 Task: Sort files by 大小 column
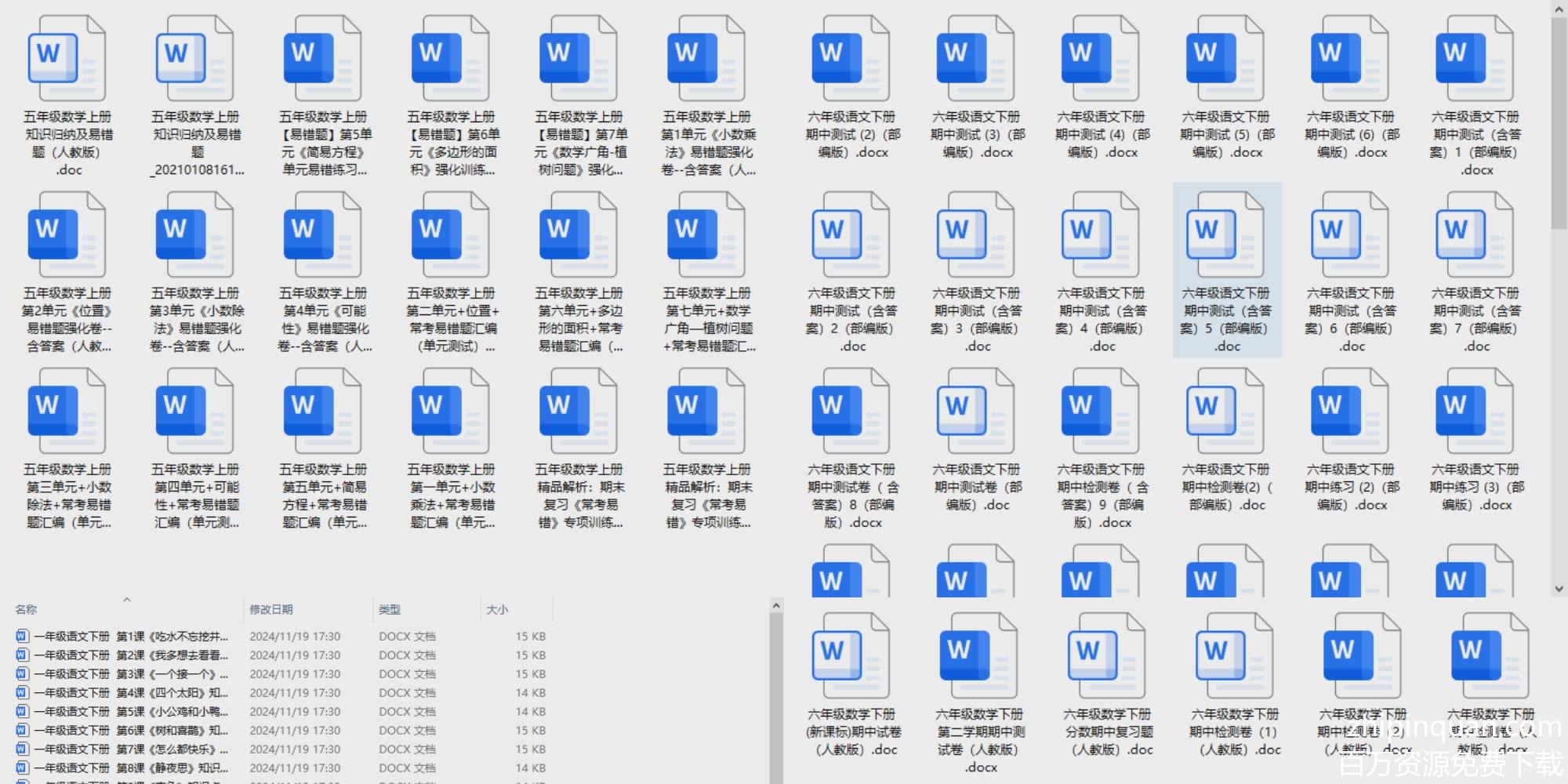pos(497,609)
